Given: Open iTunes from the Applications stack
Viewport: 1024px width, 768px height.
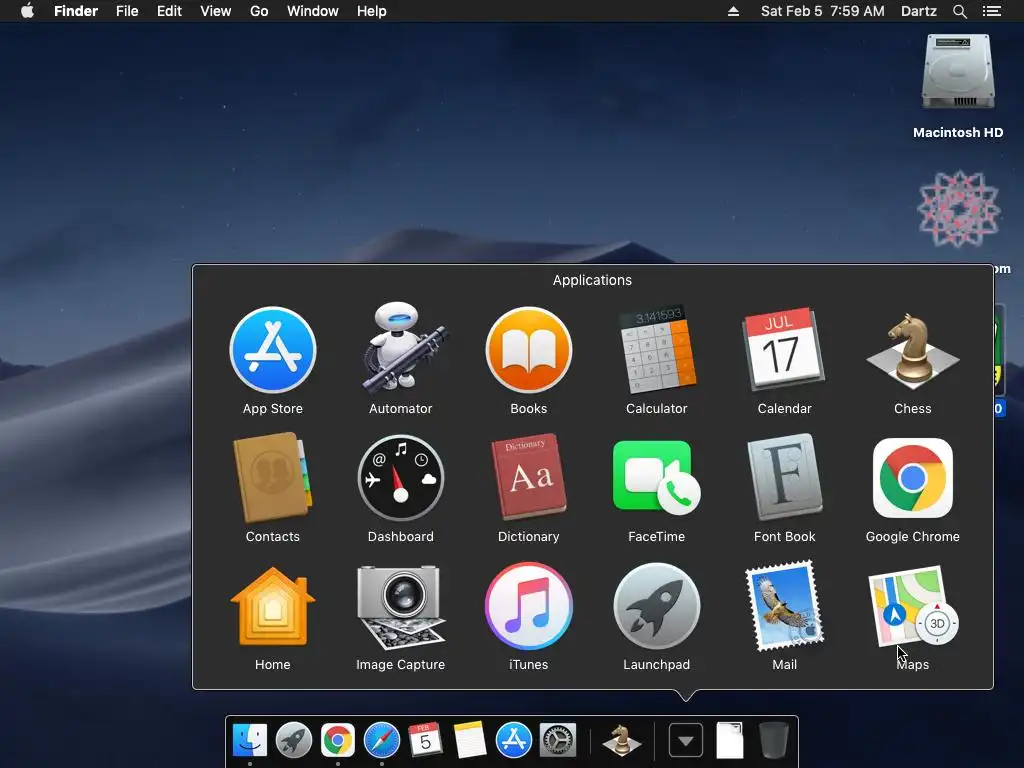Looking at the screenshot, I should (529, 606).
